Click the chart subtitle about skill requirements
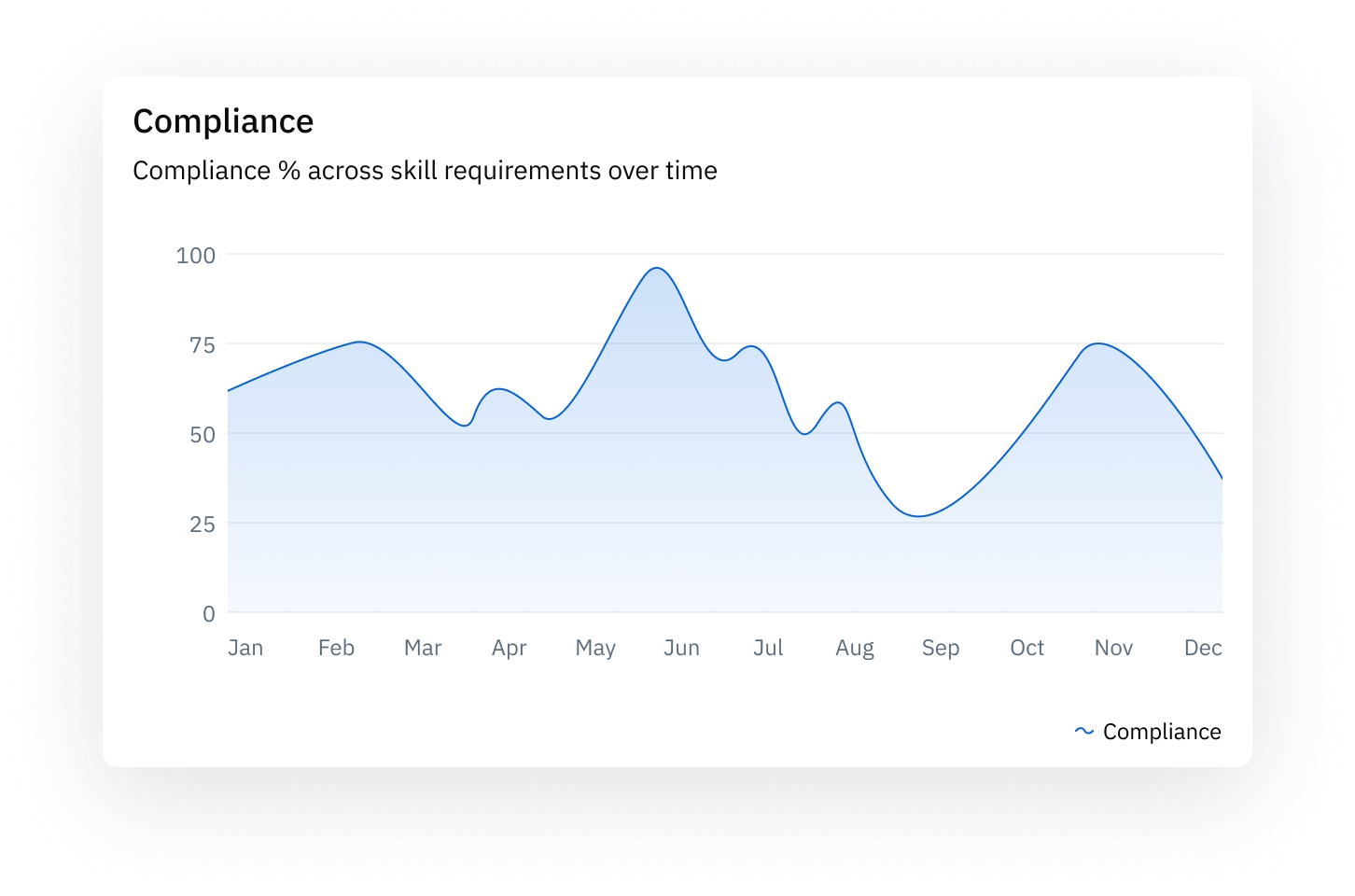 (425, 171)
